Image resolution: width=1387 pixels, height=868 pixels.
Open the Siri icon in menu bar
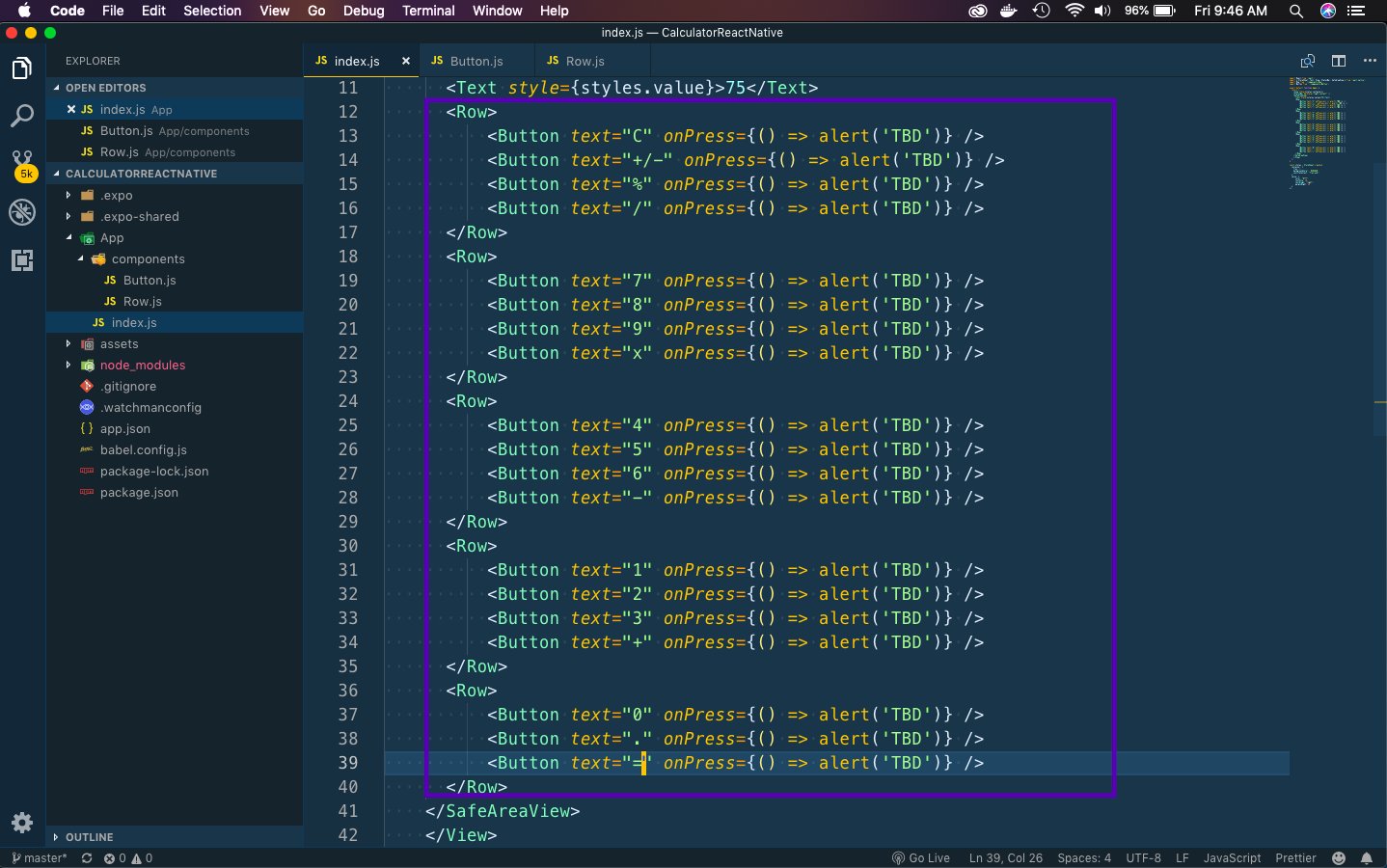(x=1328, y=11)
